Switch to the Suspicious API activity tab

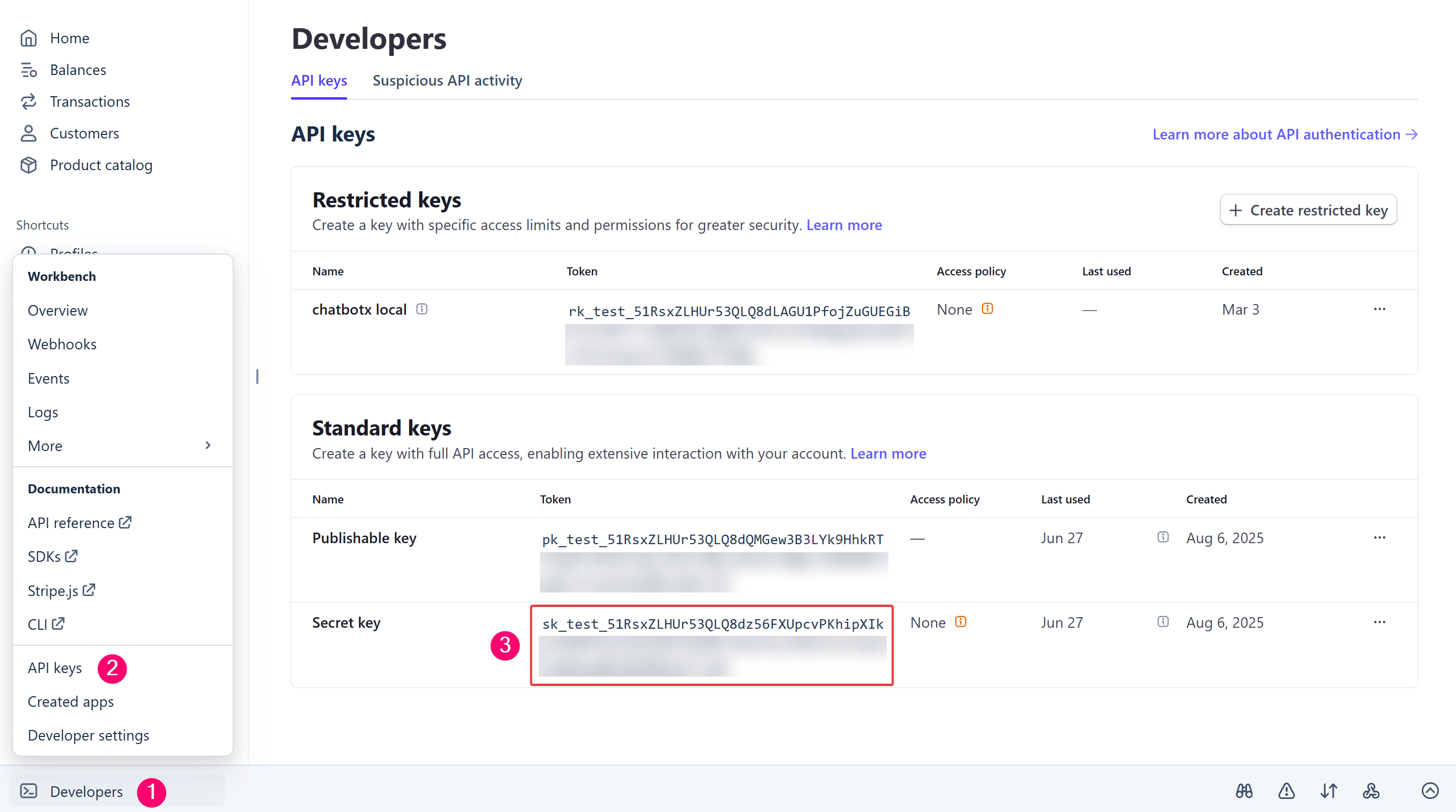(447, 80)
